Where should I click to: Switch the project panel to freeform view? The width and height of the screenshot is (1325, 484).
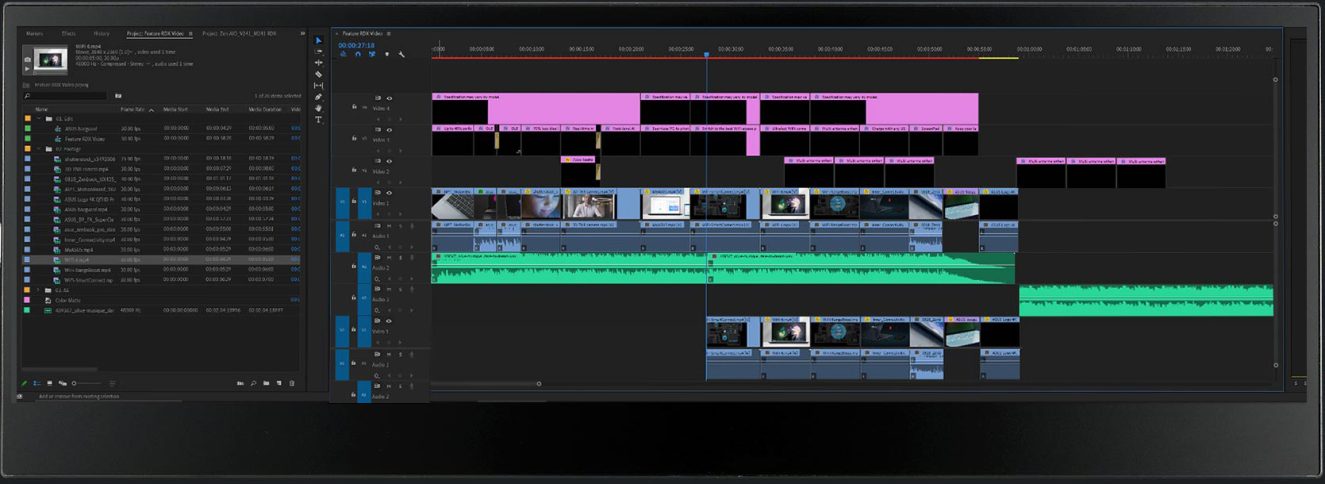62,383
